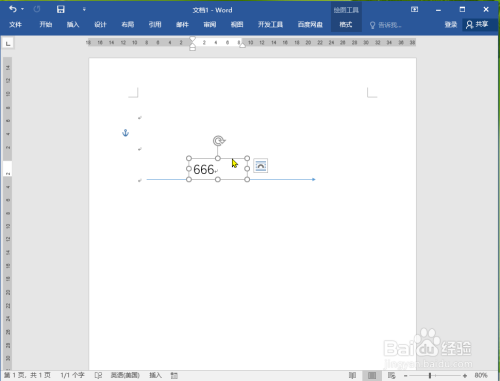Click the macro recording icon in status bar
Image resolution: width=500 pixels, height=381 pixels.
(174, 376)
